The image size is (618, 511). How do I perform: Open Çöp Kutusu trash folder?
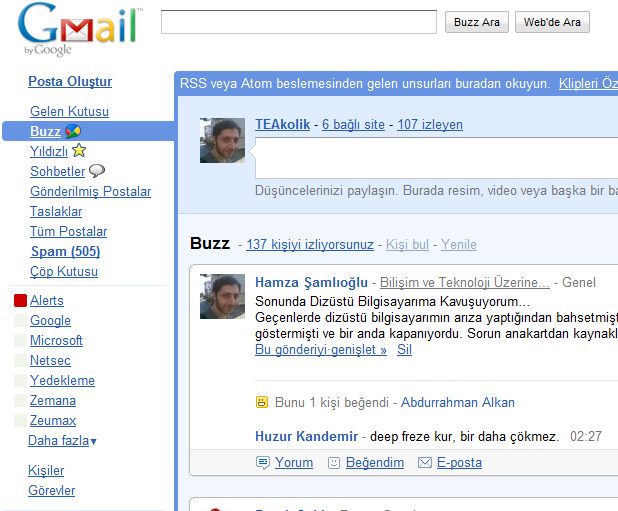coord(64,271)
